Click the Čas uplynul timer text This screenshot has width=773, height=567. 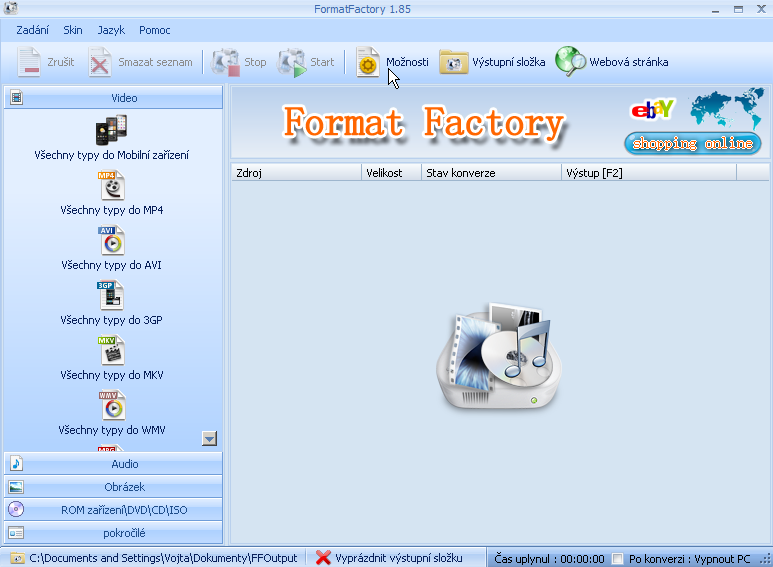pos(549,559)
